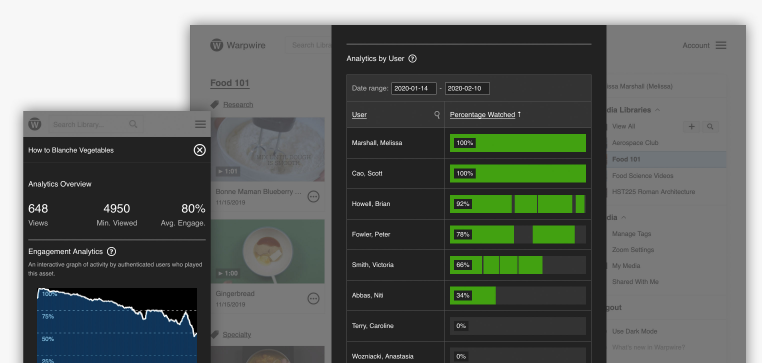Click the mobile window Warpwire logo
The height and width of the screenshot is (363, 762).
coord(35,124)
